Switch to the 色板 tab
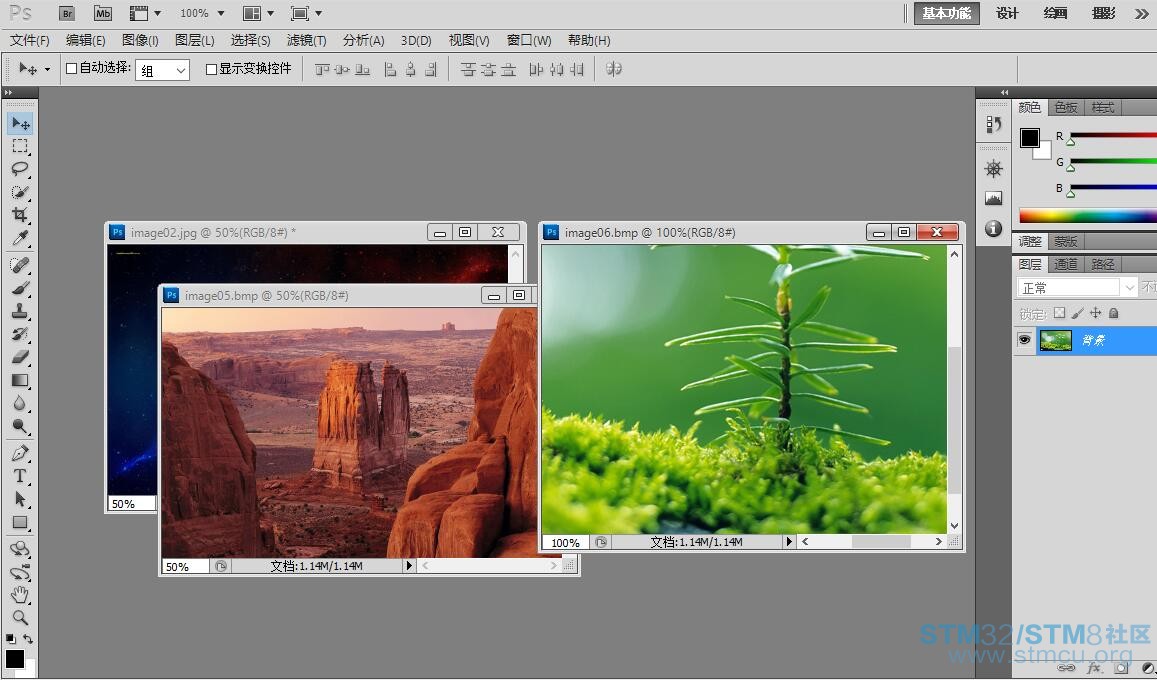 click(x=1066, y=108)
